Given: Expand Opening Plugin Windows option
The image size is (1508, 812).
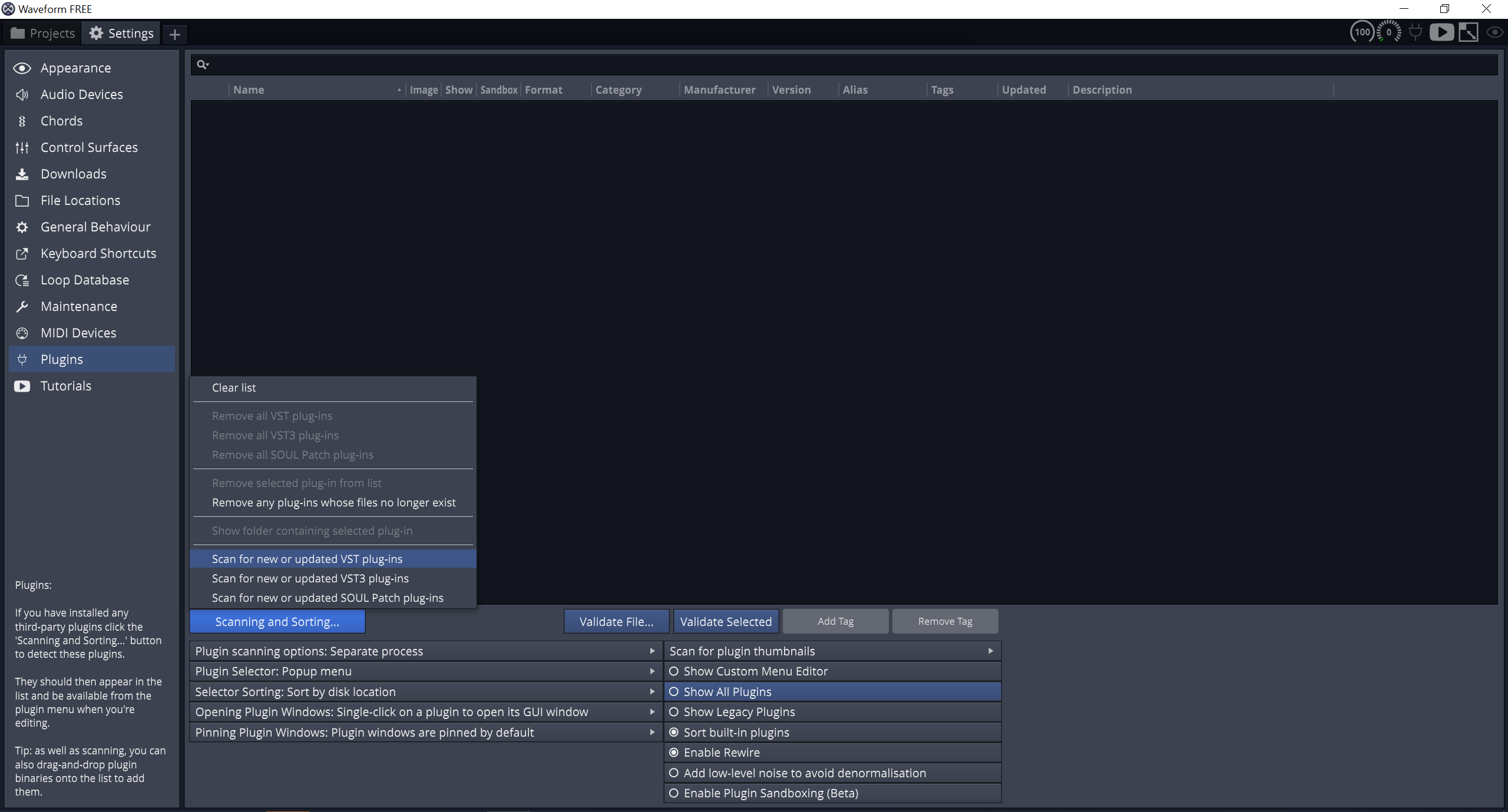Looking at the screenshot, I should [x=425, y=712].
